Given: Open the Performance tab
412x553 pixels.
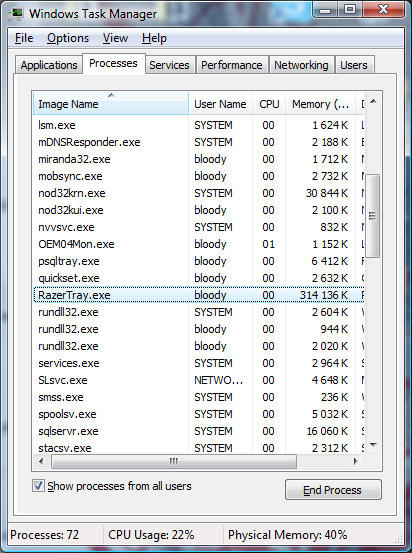Looking at the screenshot, I should [232, 65].
